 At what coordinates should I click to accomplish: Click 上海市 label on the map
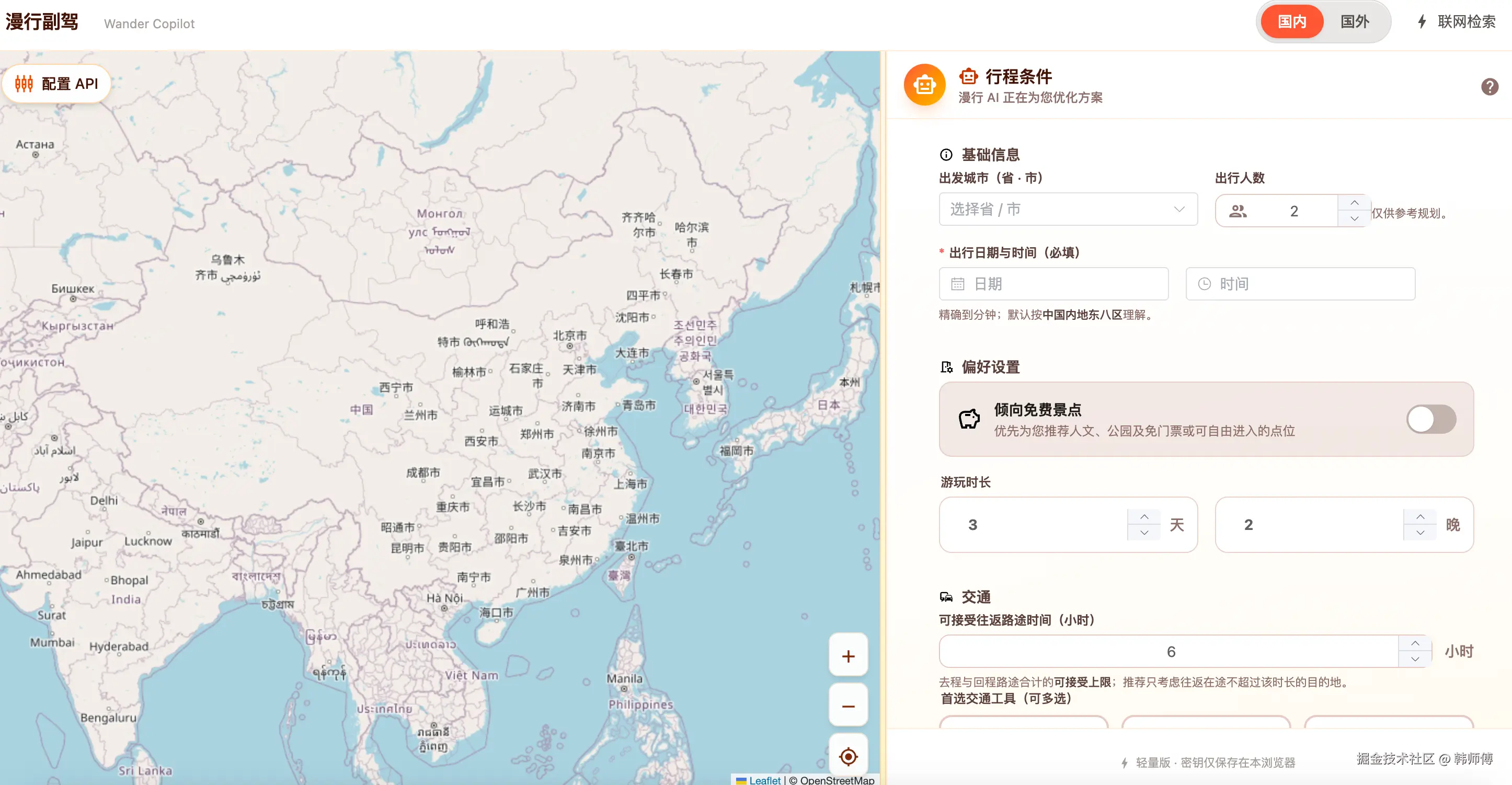click(x=631, y=484)
